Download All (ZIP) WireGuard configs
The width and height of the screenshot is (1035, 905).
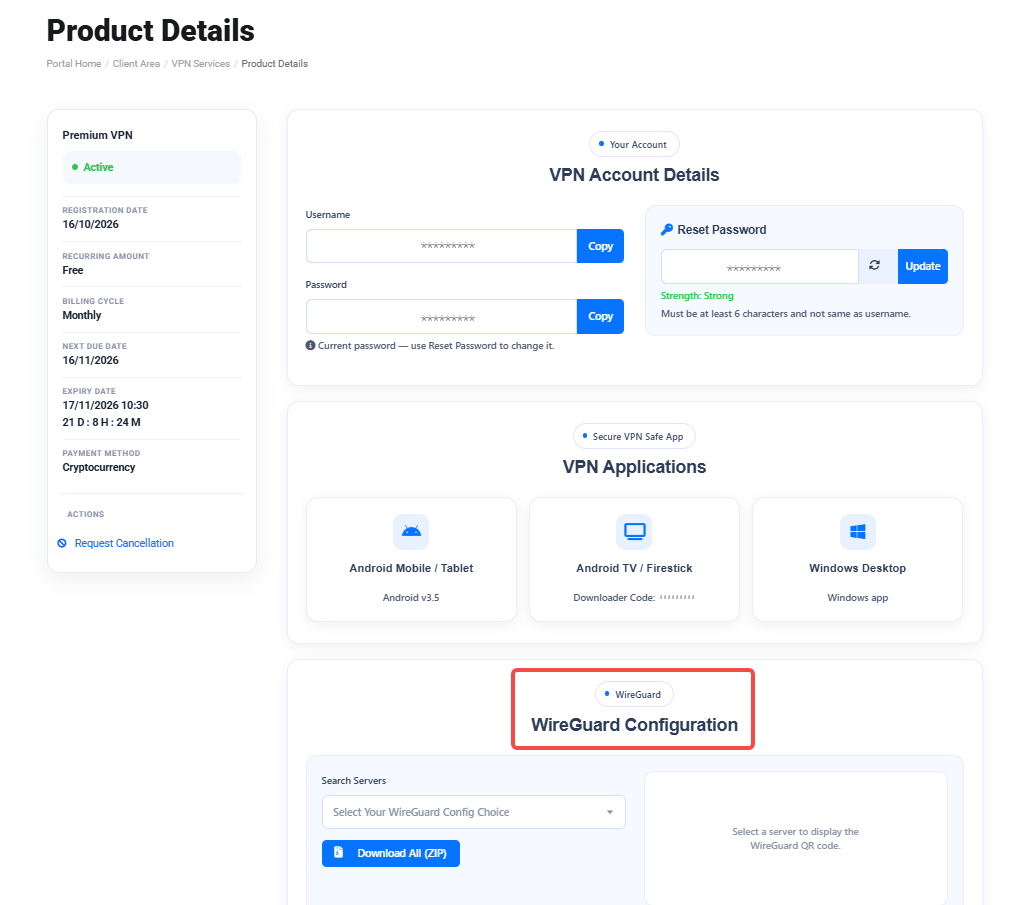pyautogui.click(x=391, y=854)
